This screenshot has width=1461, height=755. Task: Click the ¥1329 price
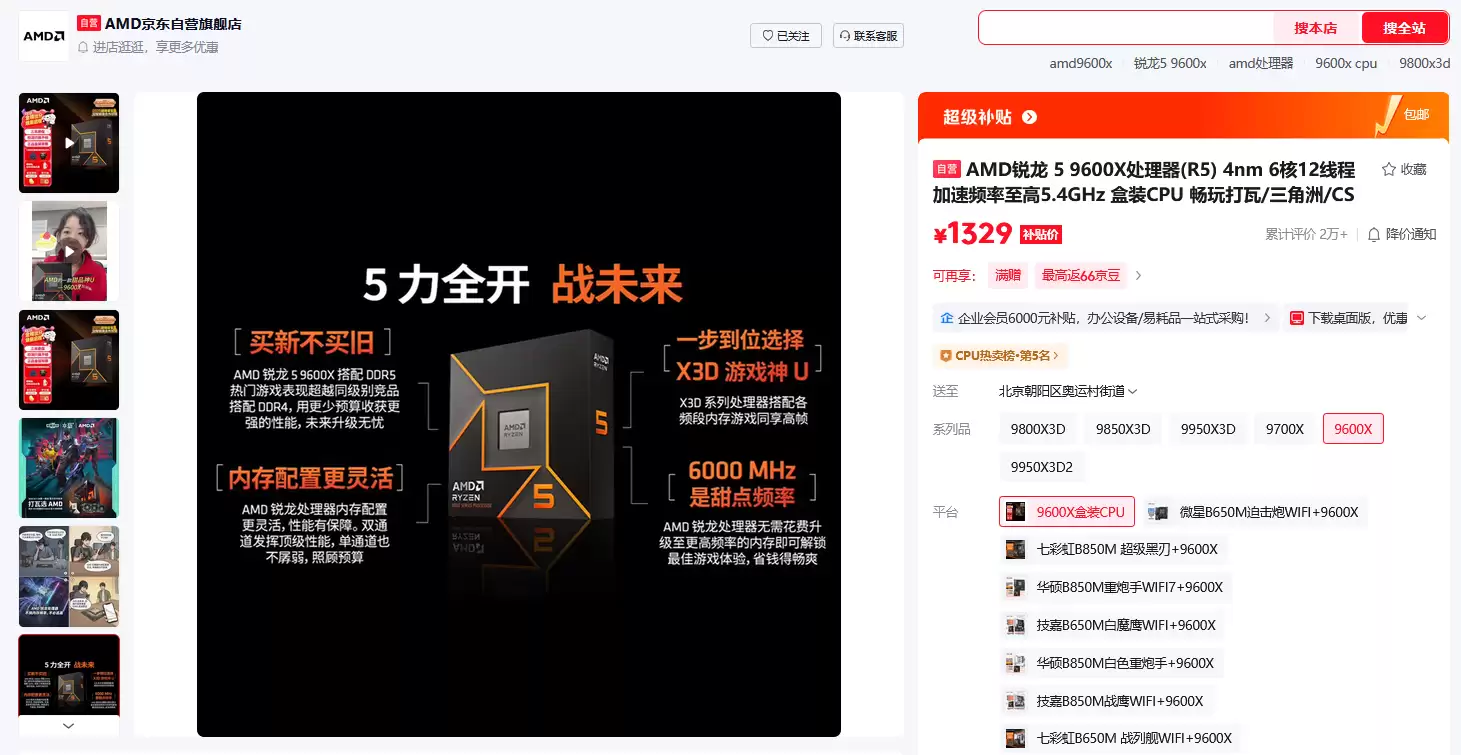[x=973, y=233]
